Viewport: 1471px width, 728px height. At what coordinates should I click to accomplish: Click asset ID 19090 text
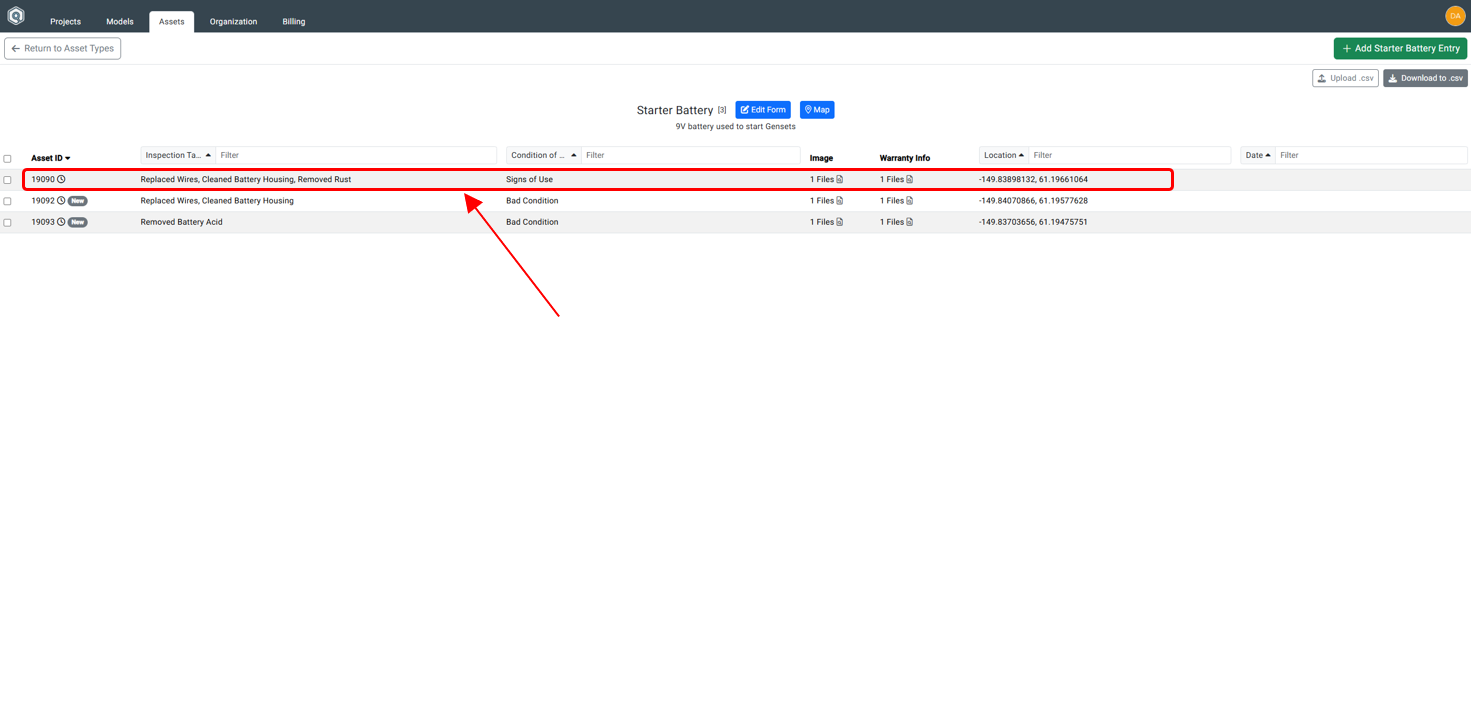43,180
